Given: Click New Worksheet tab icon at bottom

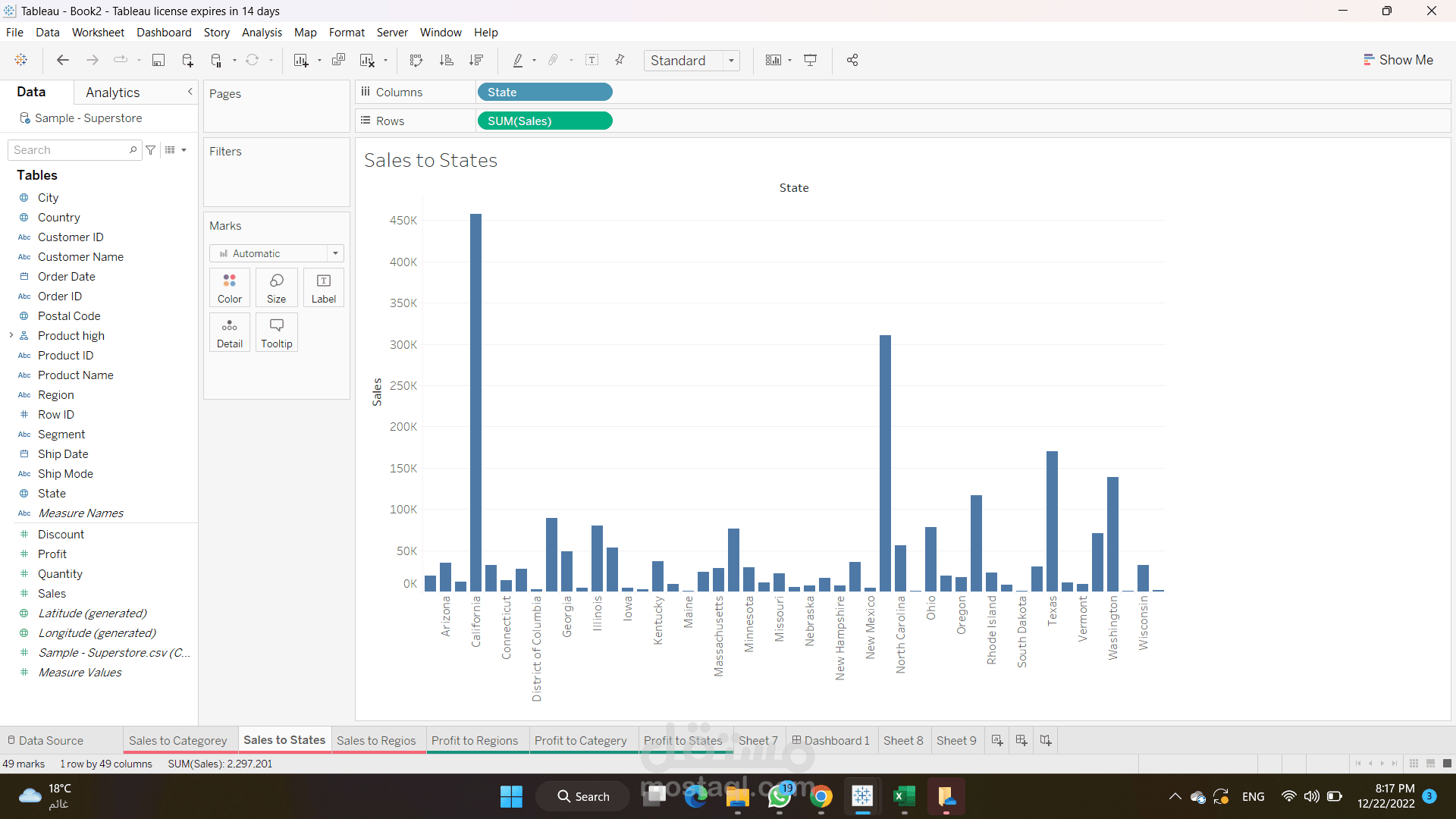Looking at the screenshot, I should pos(997,740).
